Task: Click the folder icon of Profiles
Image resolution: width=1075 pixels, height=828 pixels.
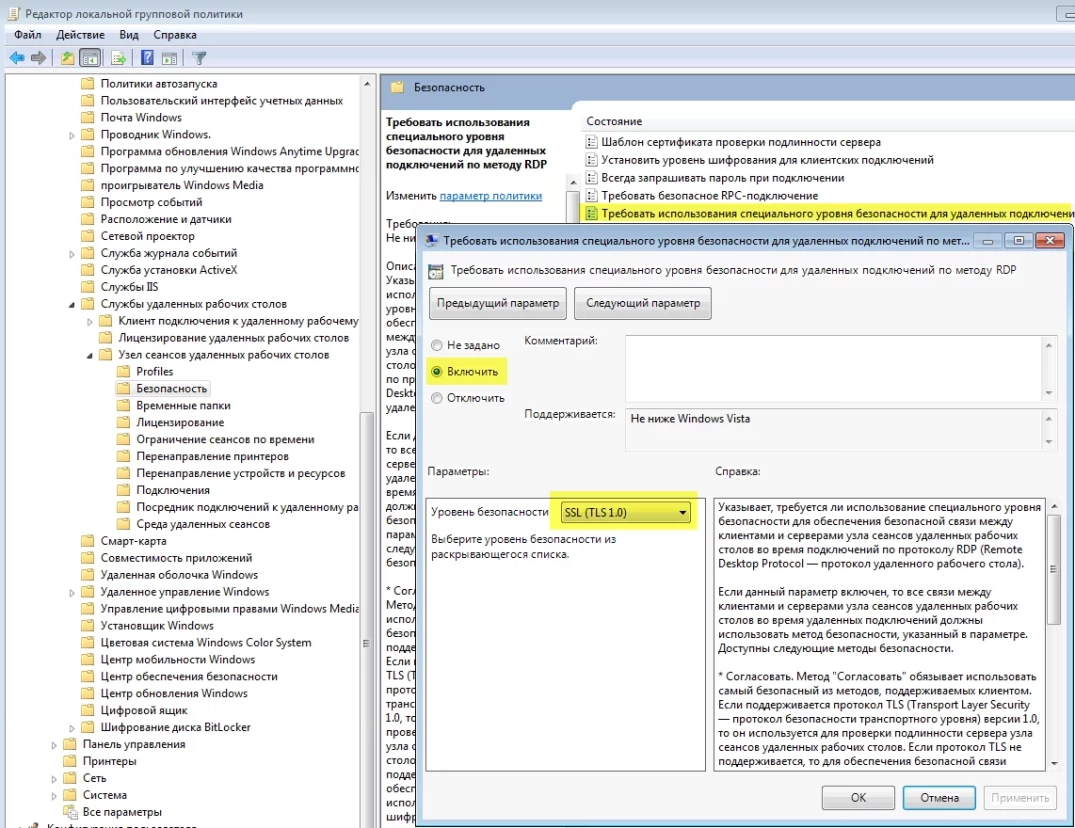Action: (x=123, y=372)
